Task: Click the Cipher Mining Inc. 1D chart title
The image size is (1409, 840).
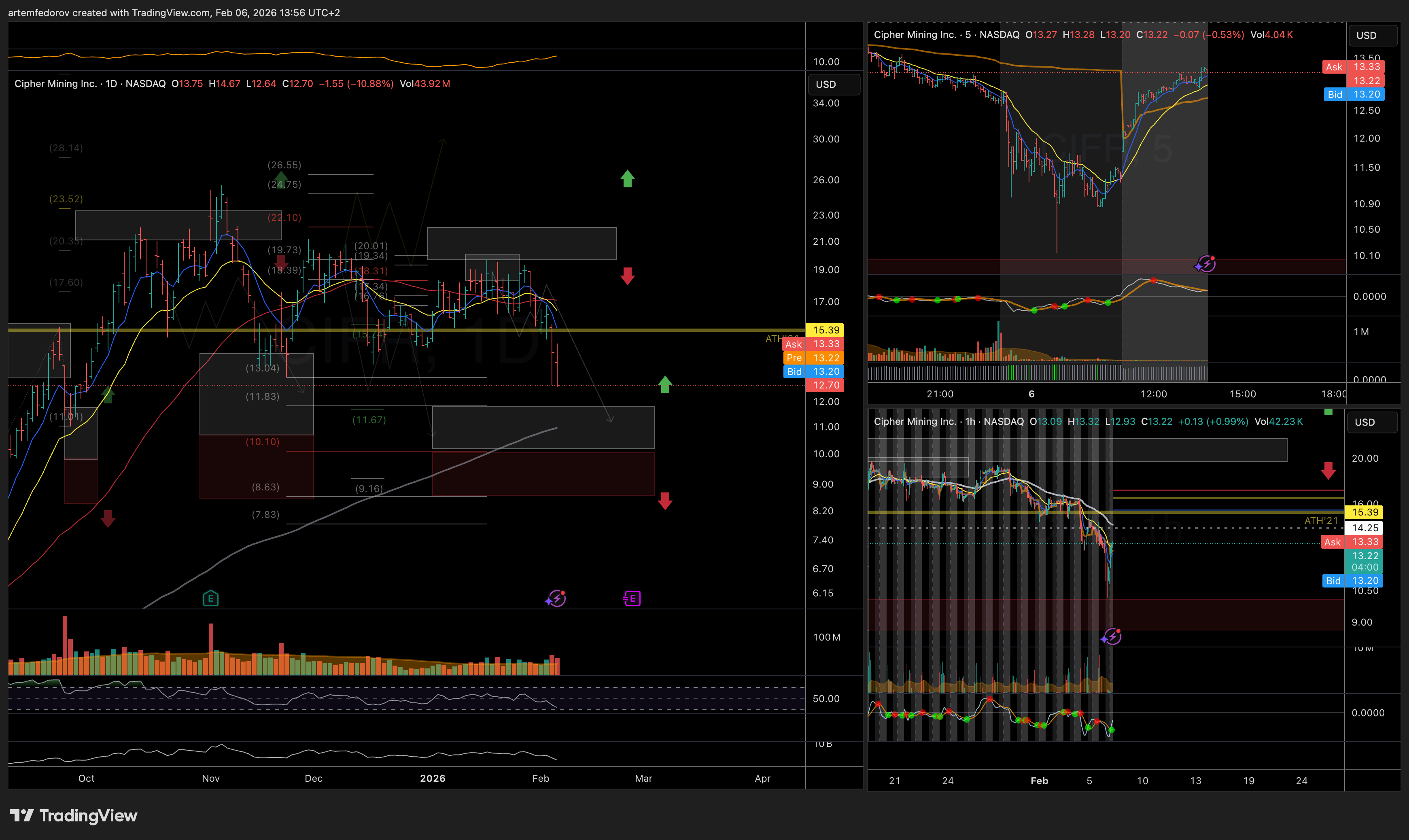Action: pyautogui.click(x=90, y=84)
